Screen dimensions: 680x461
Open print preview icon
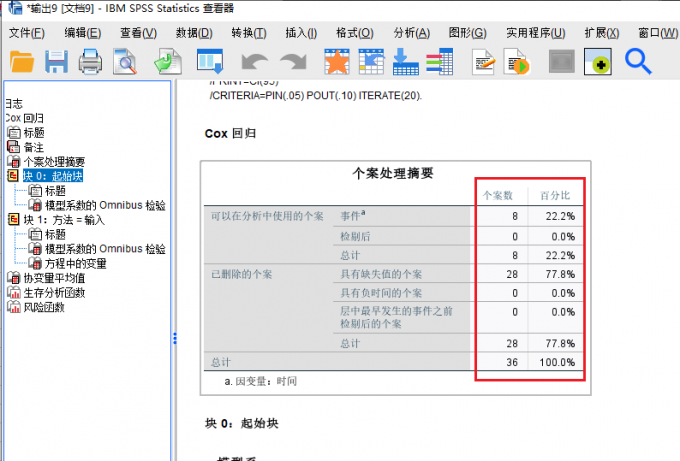pos(125,62)
